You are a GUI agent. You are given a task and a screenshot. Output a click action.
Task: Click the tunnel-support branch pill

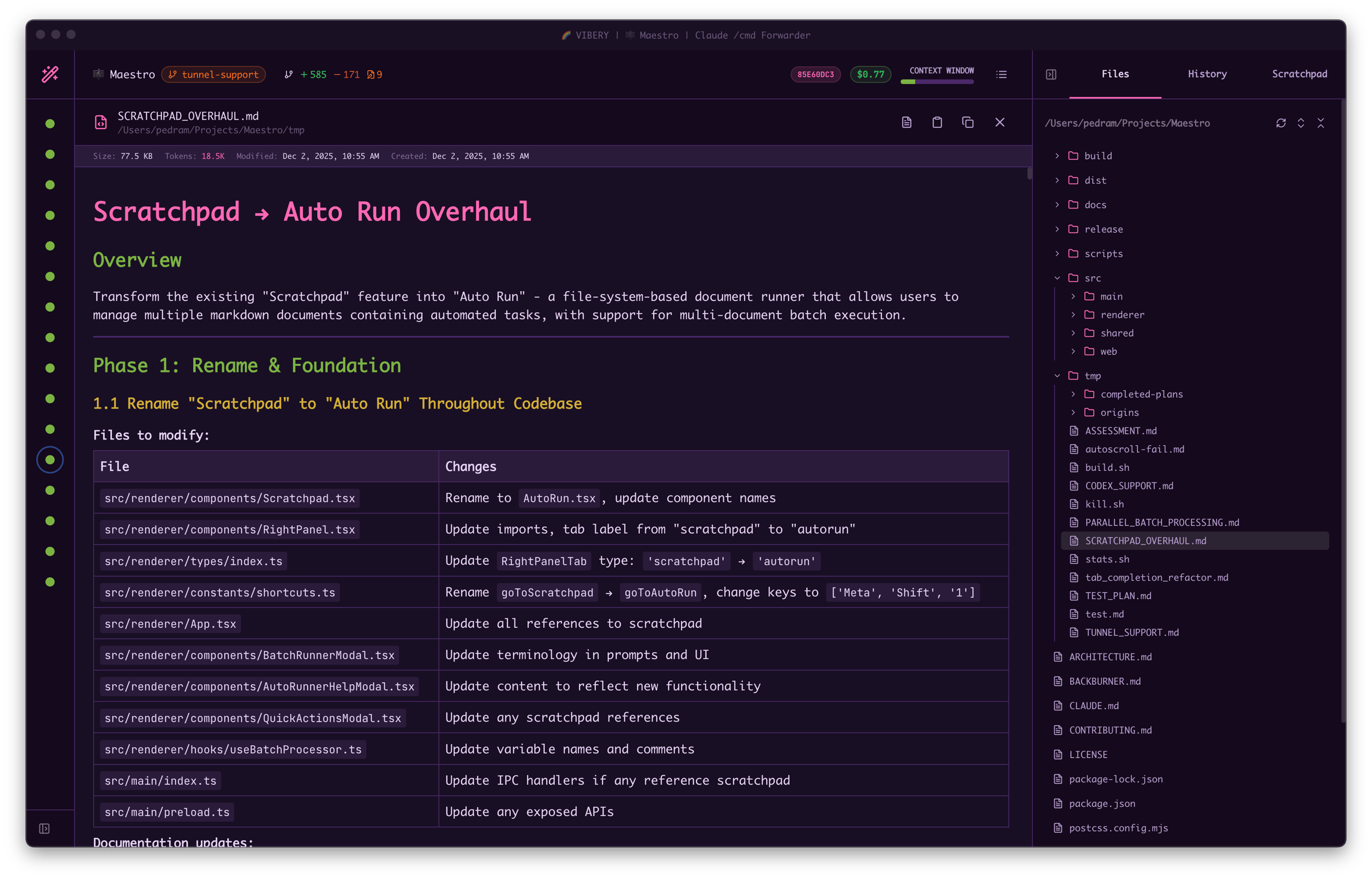click(x=213, y=74)
